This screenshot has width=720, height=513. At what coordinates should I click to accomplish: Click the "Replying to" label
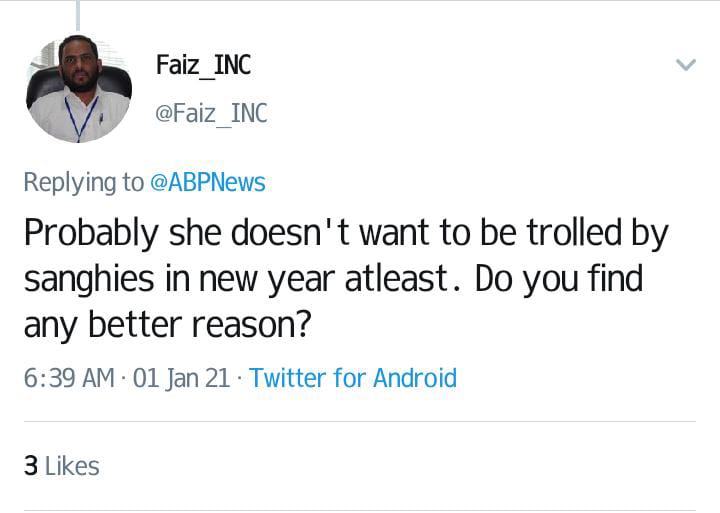(84, 183)
